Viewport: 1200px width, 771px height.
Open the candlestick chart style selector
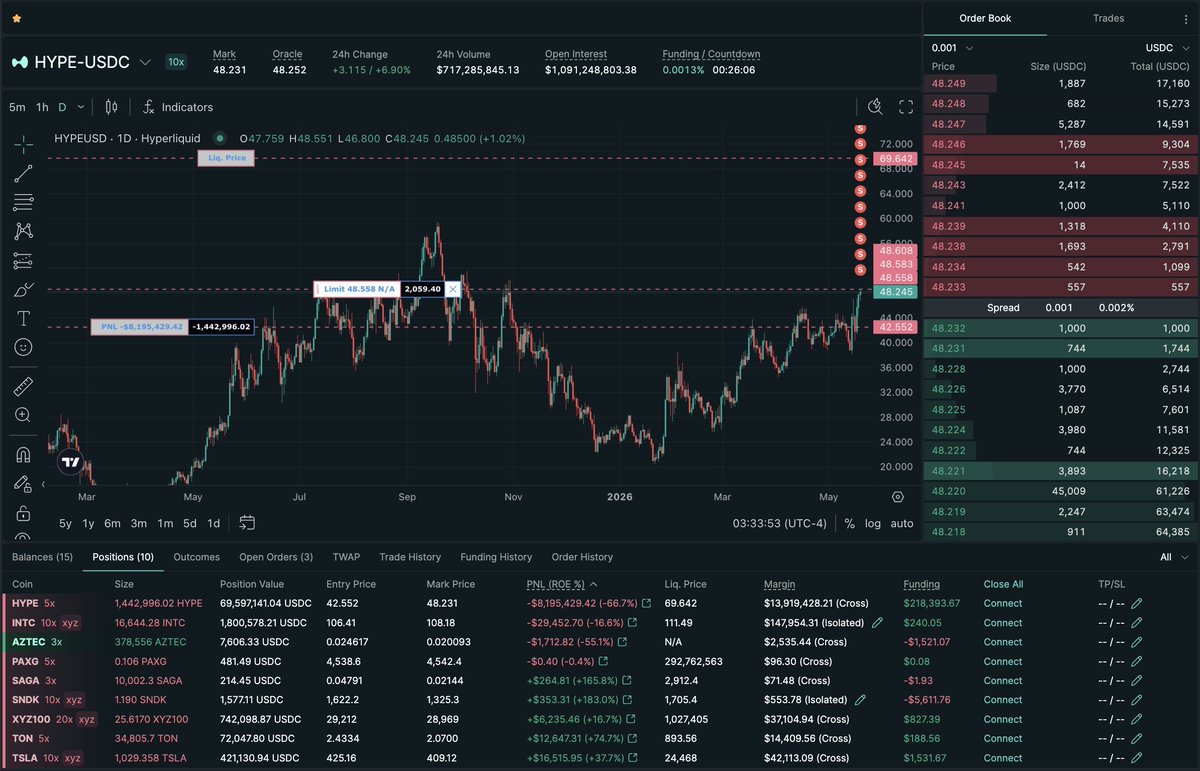click(x=111, y=107)
